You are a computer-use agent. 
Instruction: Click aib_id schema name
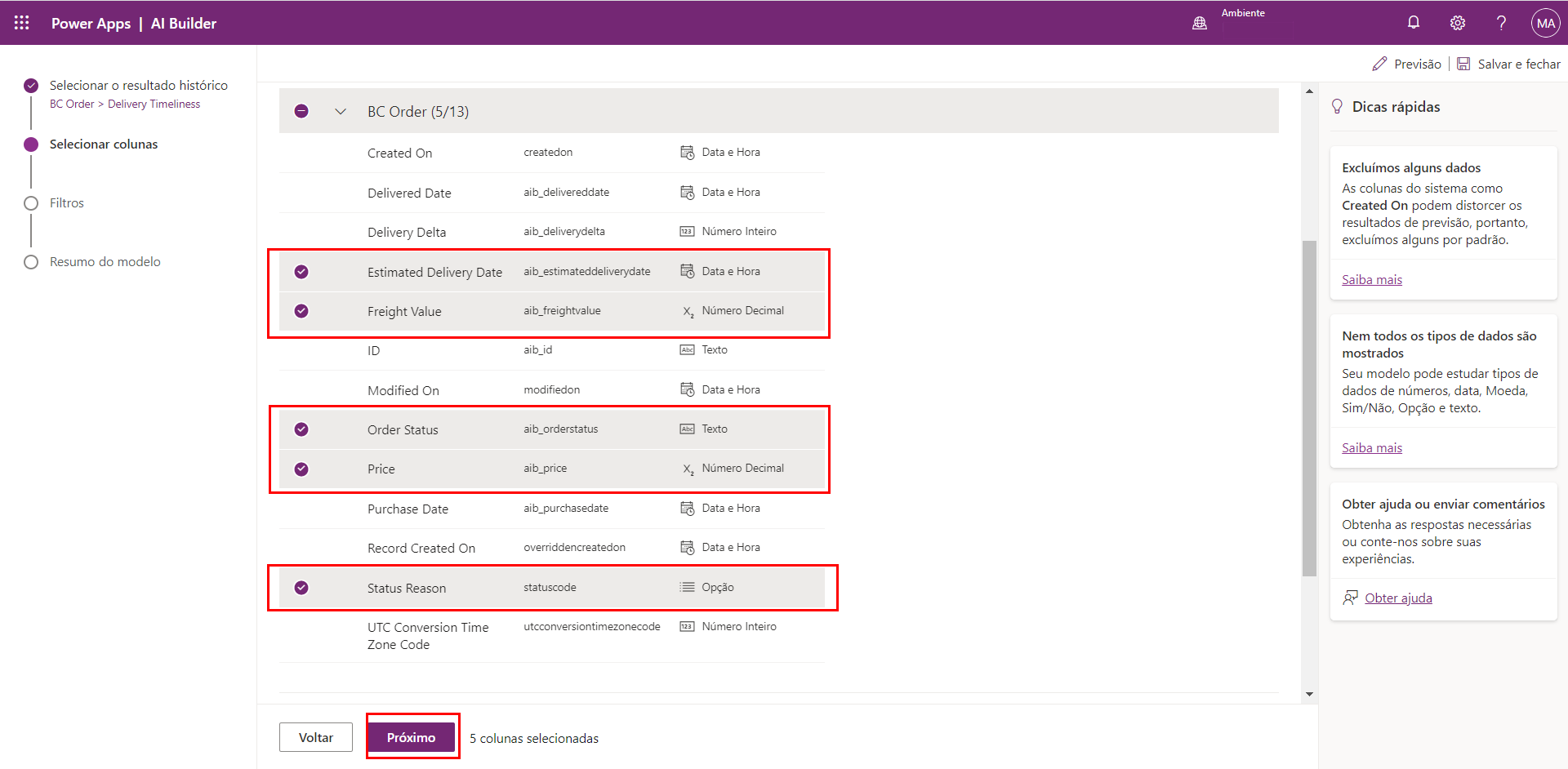point(537,349)
